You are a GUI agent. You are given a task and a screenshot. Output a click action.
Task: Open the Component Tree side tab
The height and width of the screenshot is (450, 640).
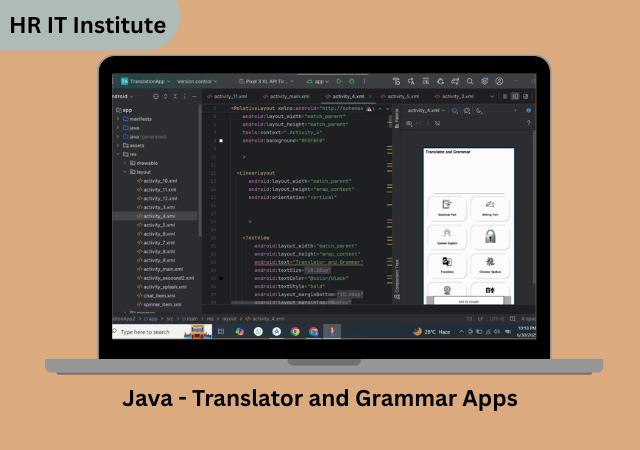[x=397, y=280]
